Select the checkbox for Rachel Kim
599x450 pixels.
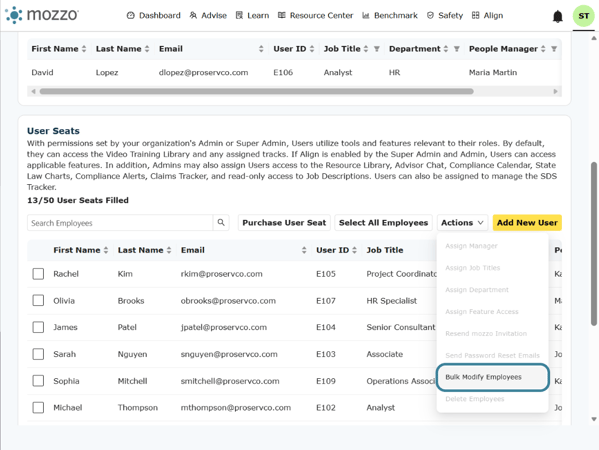pos(38,274)
